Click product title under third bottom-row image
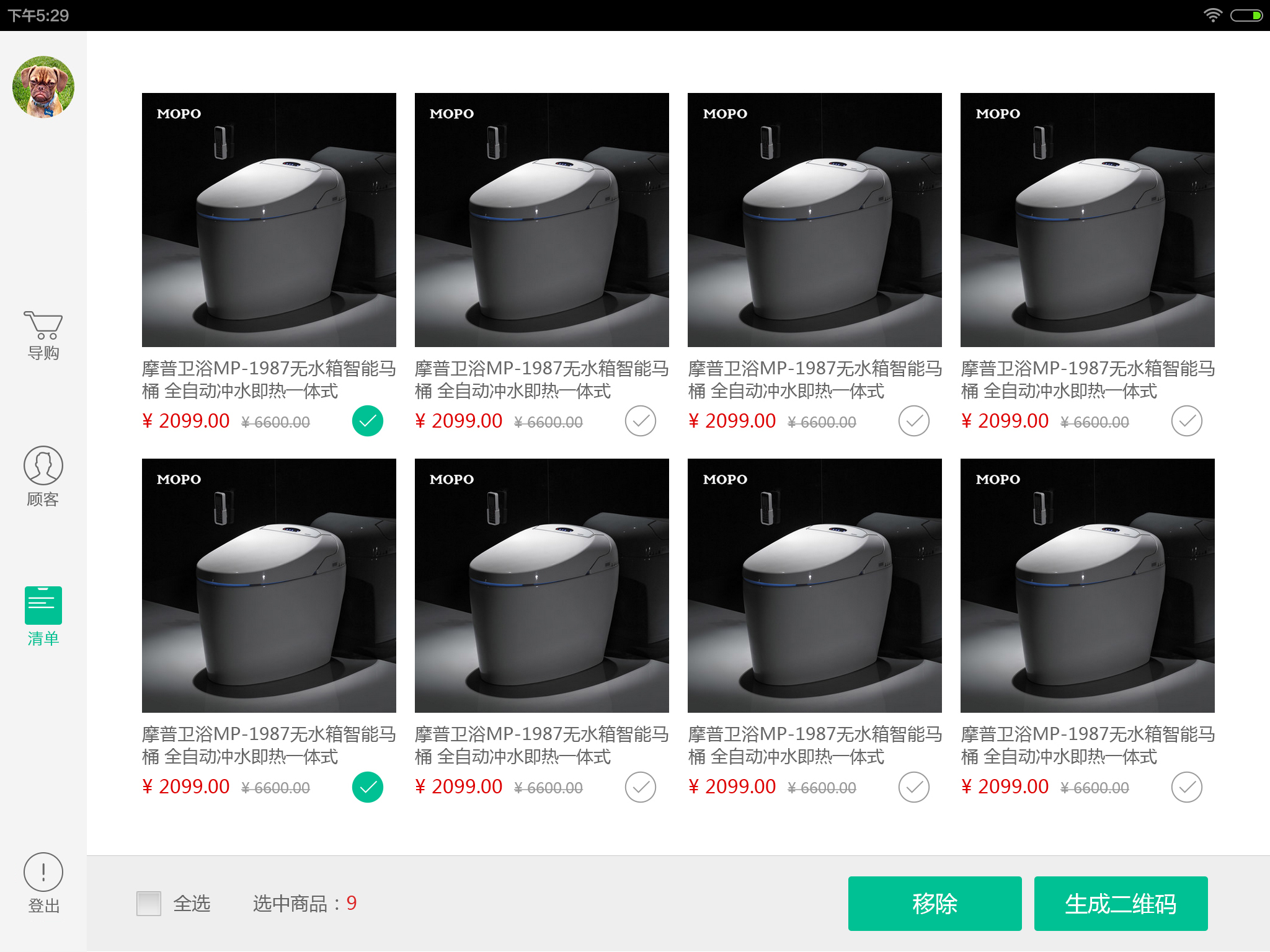This screenshot has height=952, width=1270. point(815,746)
